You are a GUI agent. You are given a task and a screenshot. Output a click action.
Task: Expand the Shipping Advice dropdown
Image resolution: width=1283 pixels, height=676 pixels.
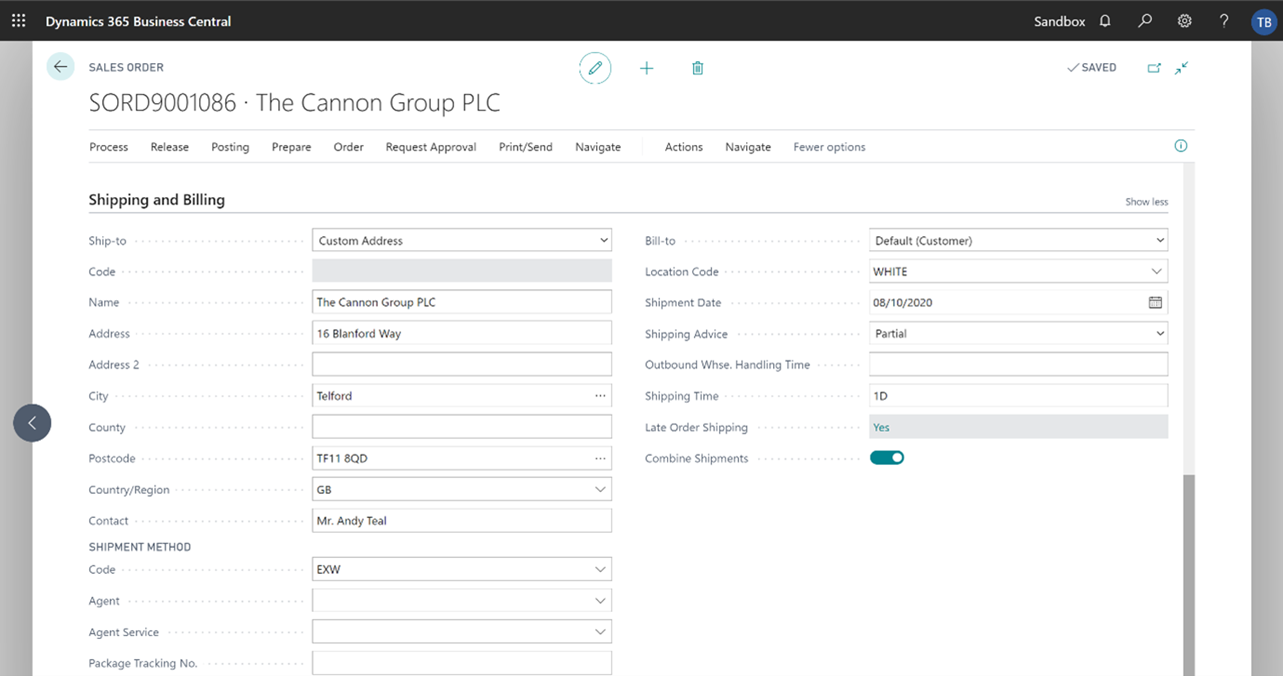pos(1159,334)
